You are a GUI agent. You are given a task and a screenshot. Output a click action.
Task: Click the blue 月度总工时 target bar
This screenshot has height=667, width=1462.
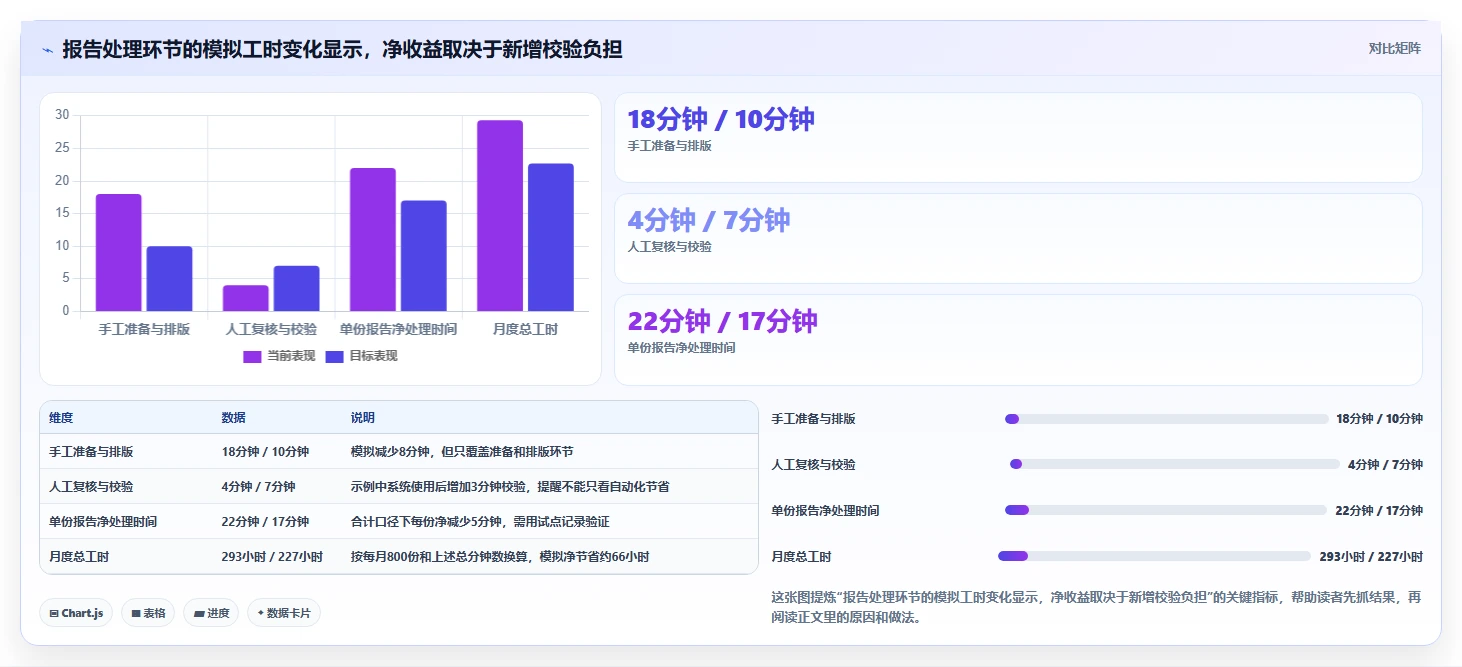click(x=551, y=237)
